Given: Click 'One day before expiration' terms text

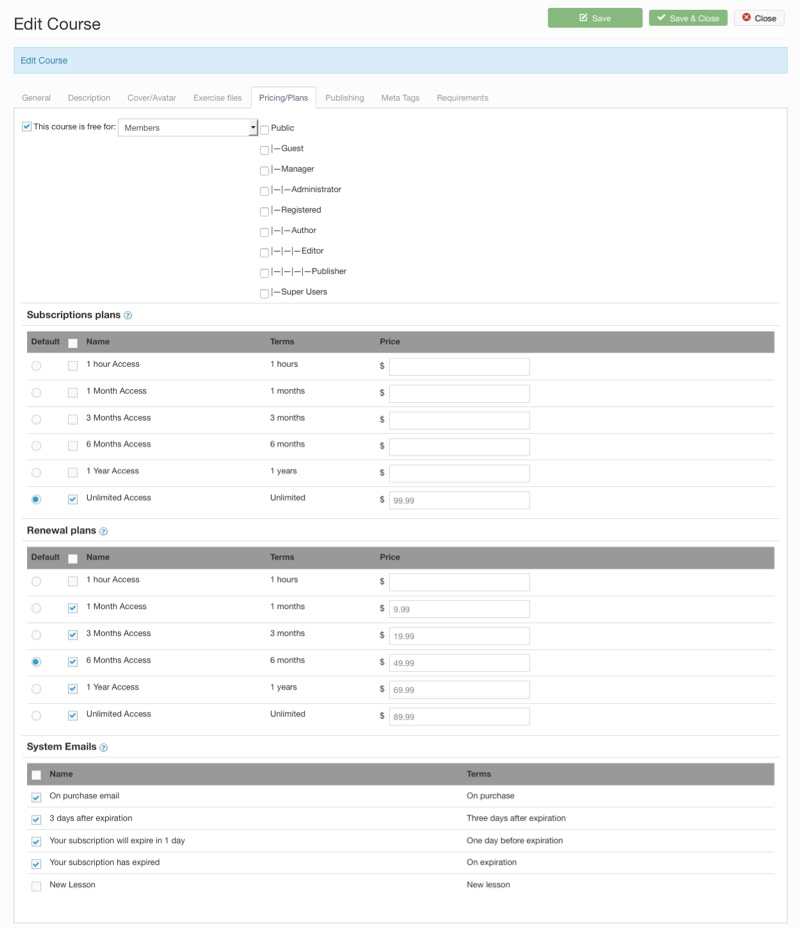Looking at the screenshot, I should [x=515, y=840].
